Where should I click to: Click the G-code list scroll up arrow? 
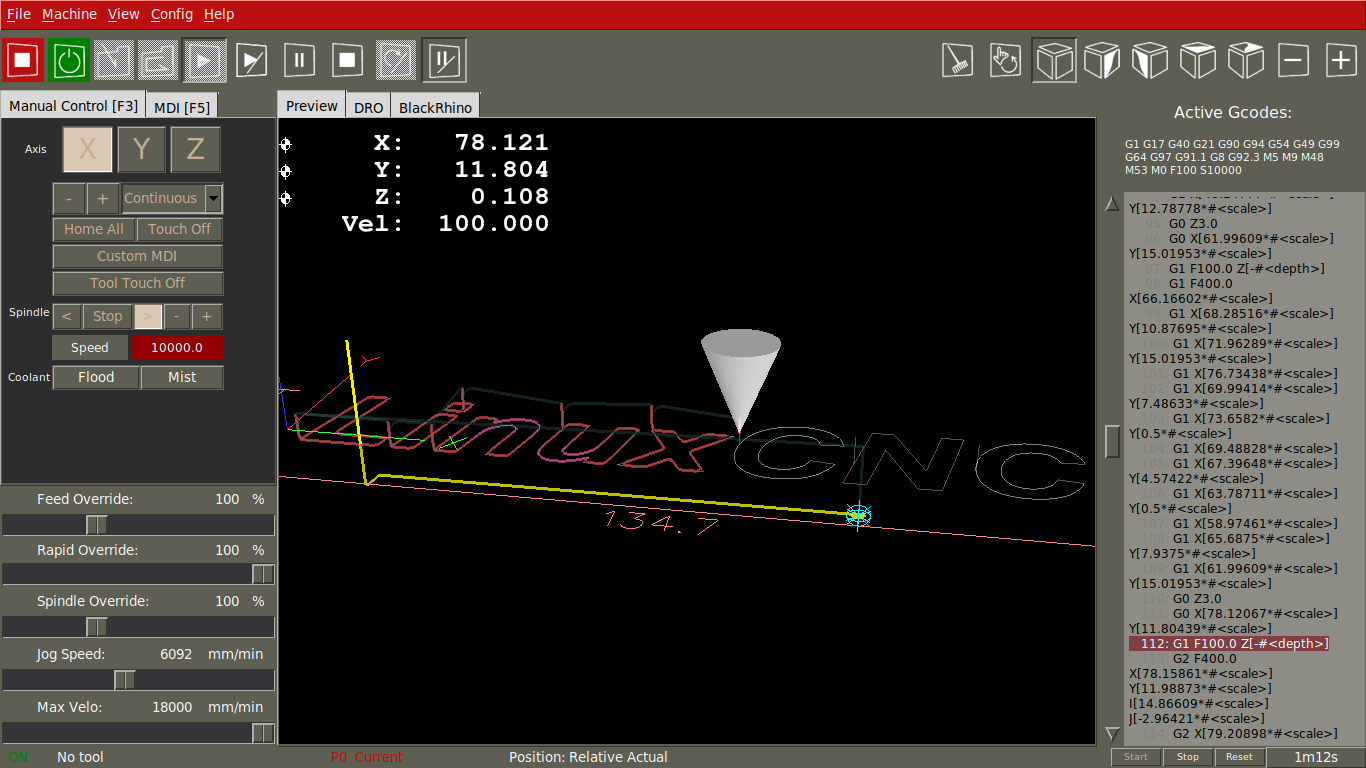1112,204
